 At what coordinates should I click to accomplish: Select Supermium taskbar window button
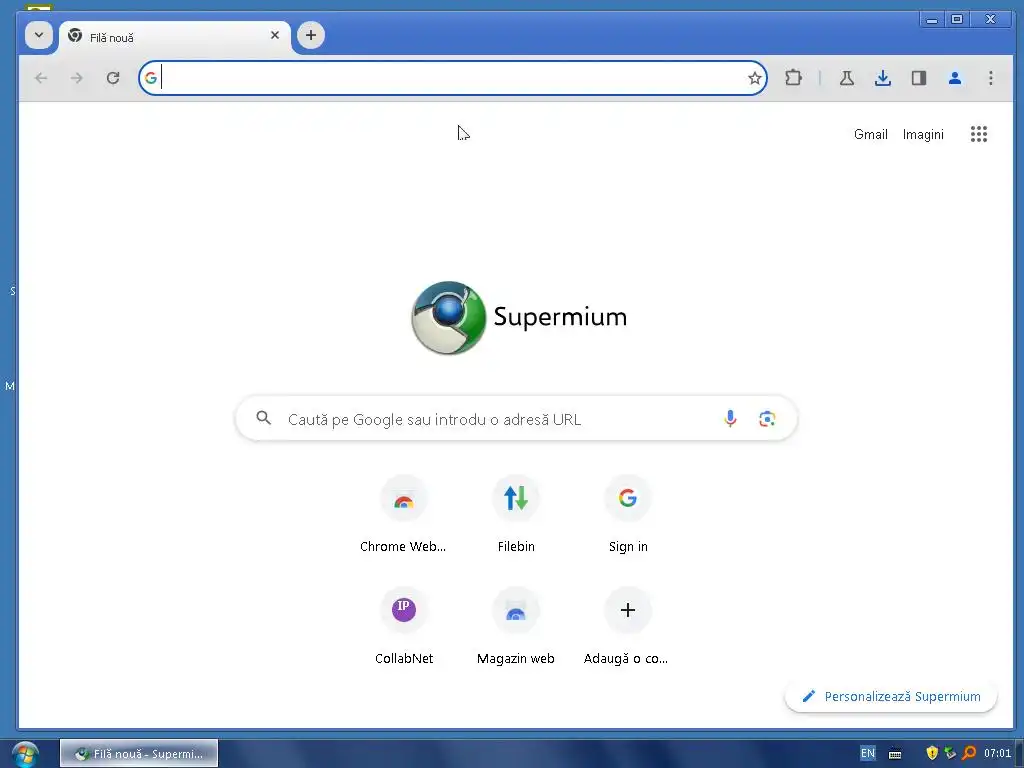pos(139,754)
